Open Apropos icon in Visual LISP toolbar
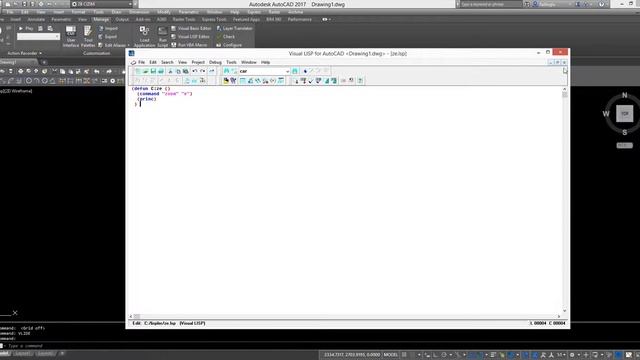Screen dimensions: 640x360 [x=273, y=81]
